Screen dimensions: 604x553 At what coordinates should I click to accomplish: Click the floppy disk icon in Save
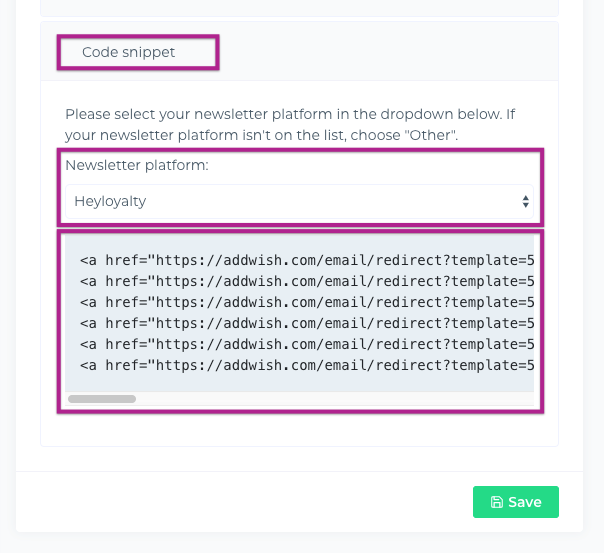tap(497, 502)
